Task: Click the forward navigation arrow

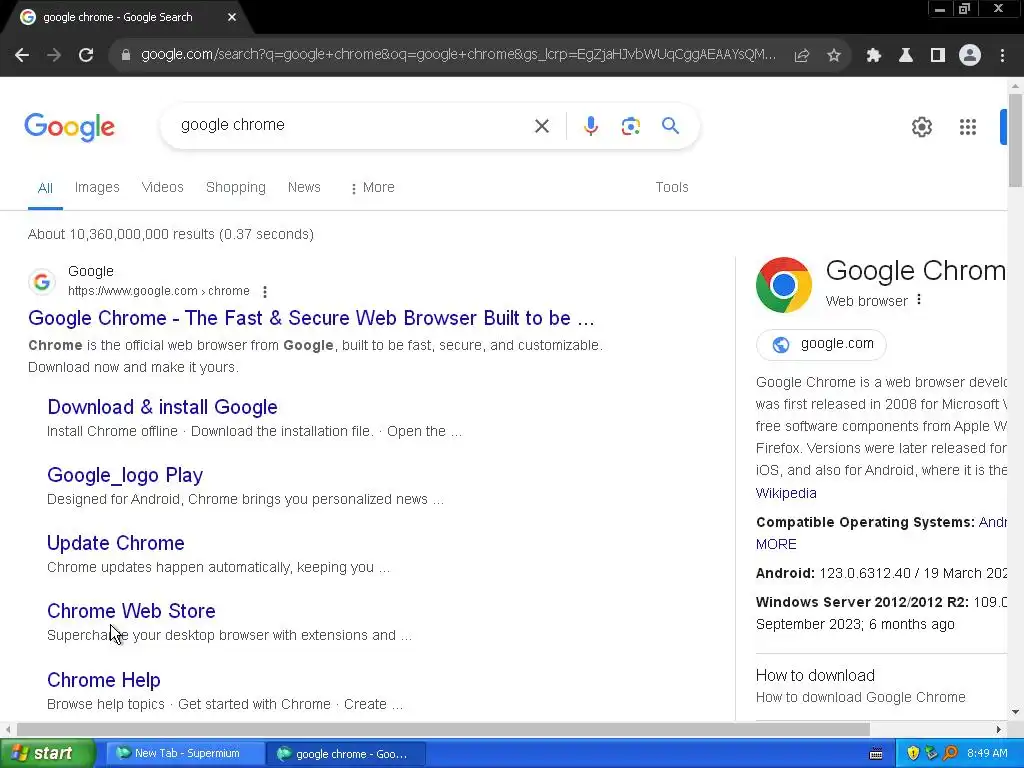Action: (54, 56)
